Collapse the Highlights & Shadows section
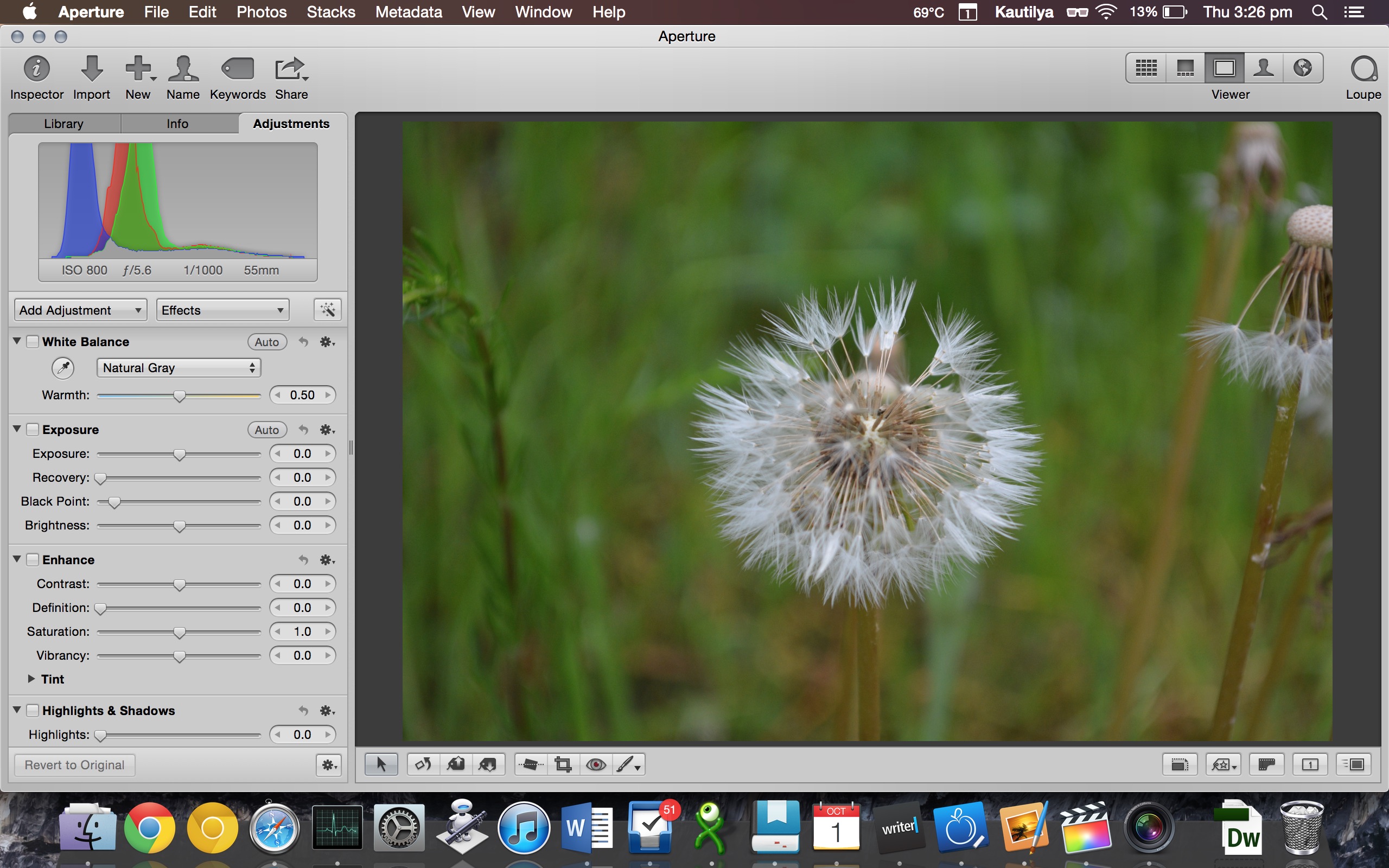Screen dimensions: 1389x868 point(17,710)
